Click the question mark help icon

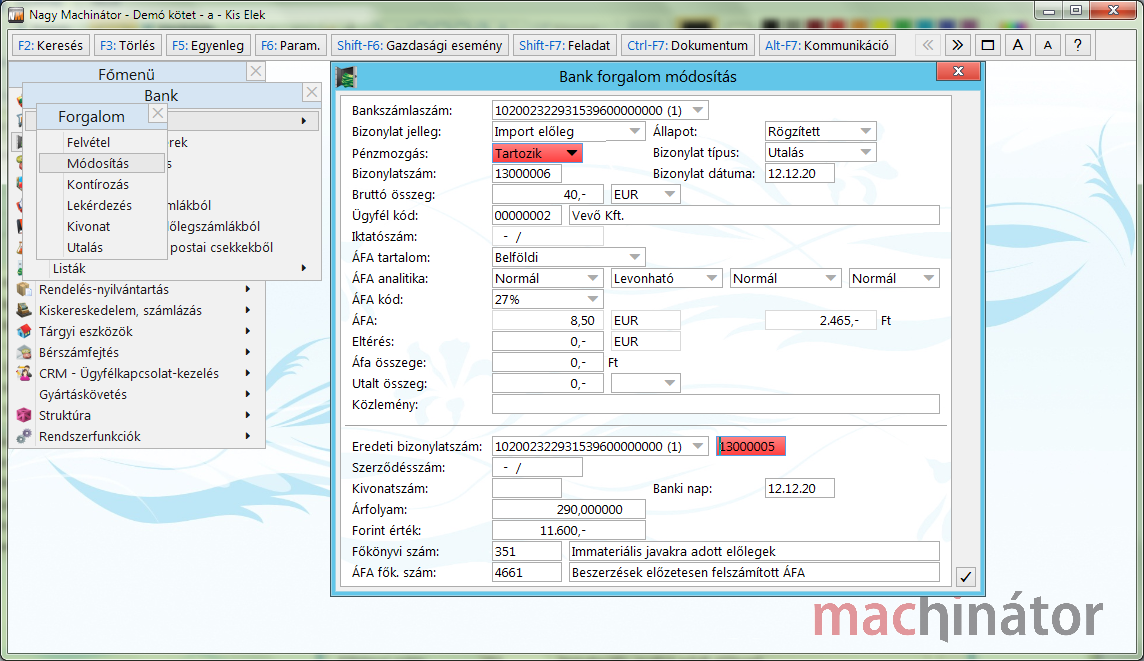[1078, 45]
